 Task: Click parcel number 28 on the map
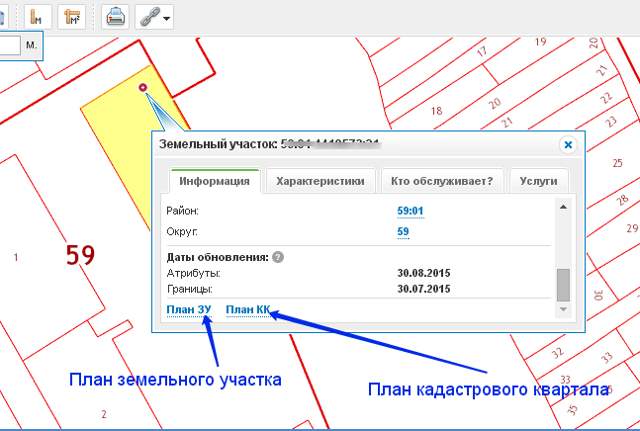[x=622, y=200]
